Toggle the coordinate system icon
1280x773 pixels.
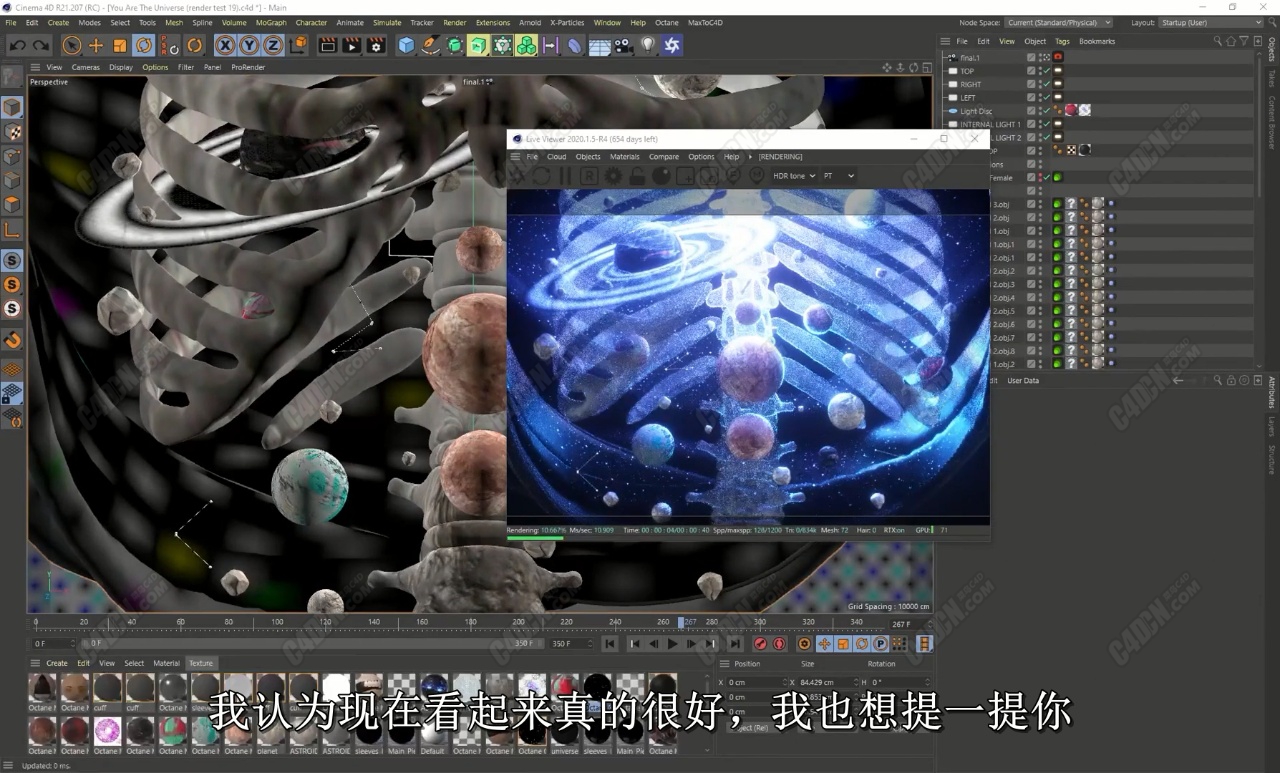coord(298,45)
